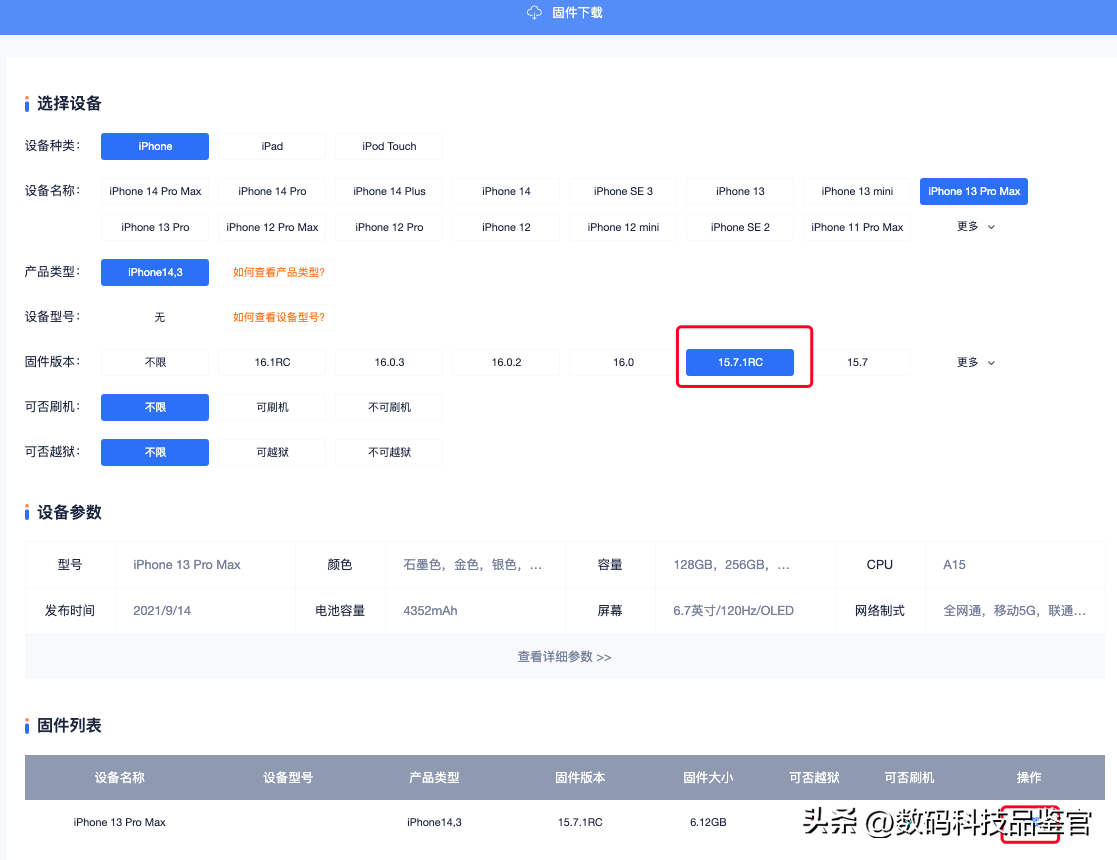
Task: Click 设备名称 column header
Action: point(120,777)
